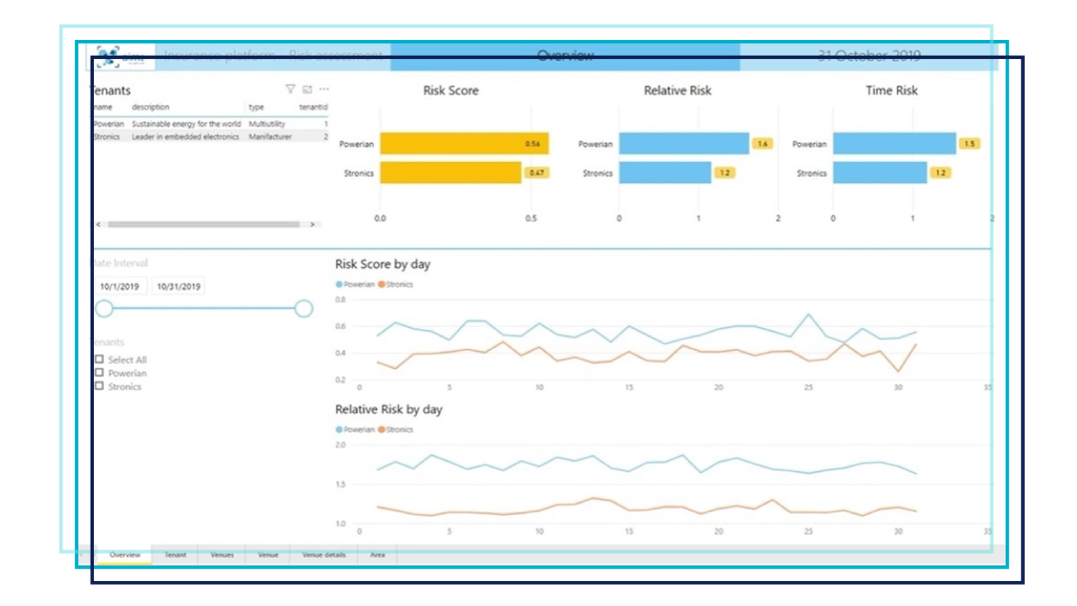Switch to the Venue details tab
This screenshot has height=606, width=1077.
pyautogui.click(x=324, y=554)
